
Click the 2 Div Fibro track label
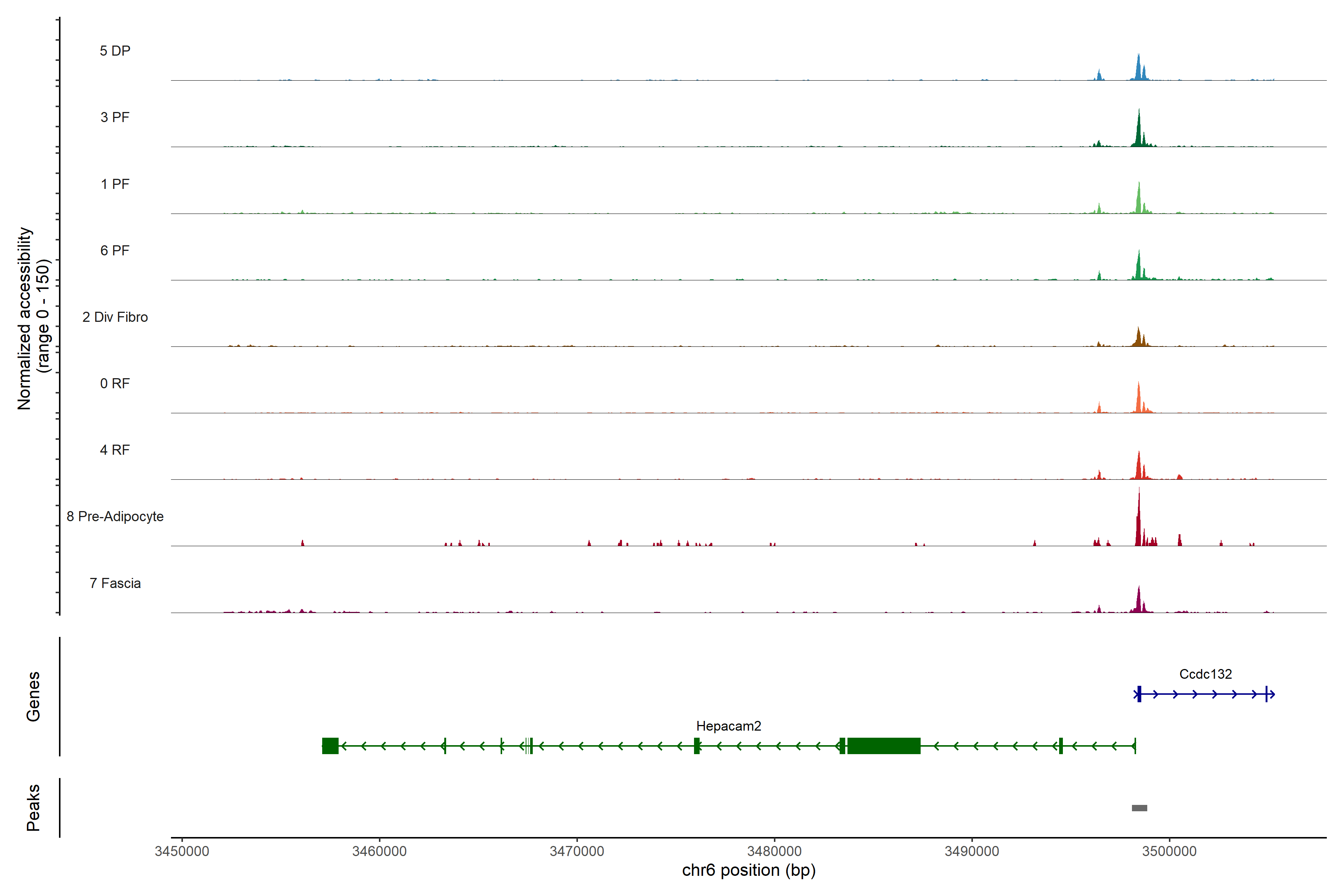pyautogui.click(x=115, y=317)
